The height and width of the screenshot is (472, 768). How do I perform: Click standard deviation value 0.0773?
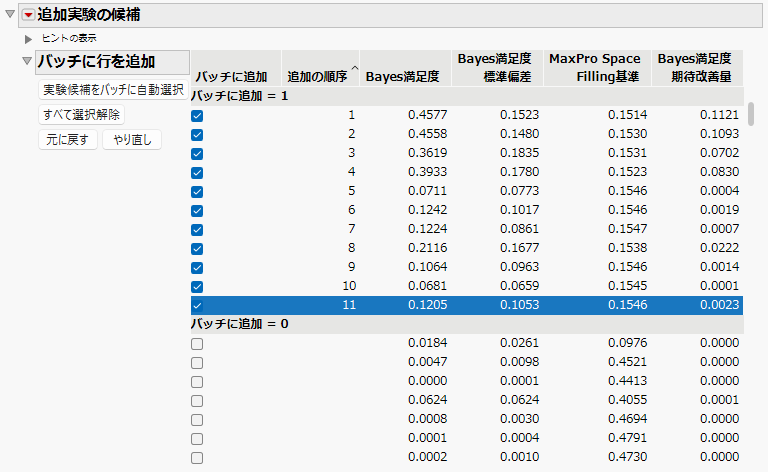coord(519,191)
